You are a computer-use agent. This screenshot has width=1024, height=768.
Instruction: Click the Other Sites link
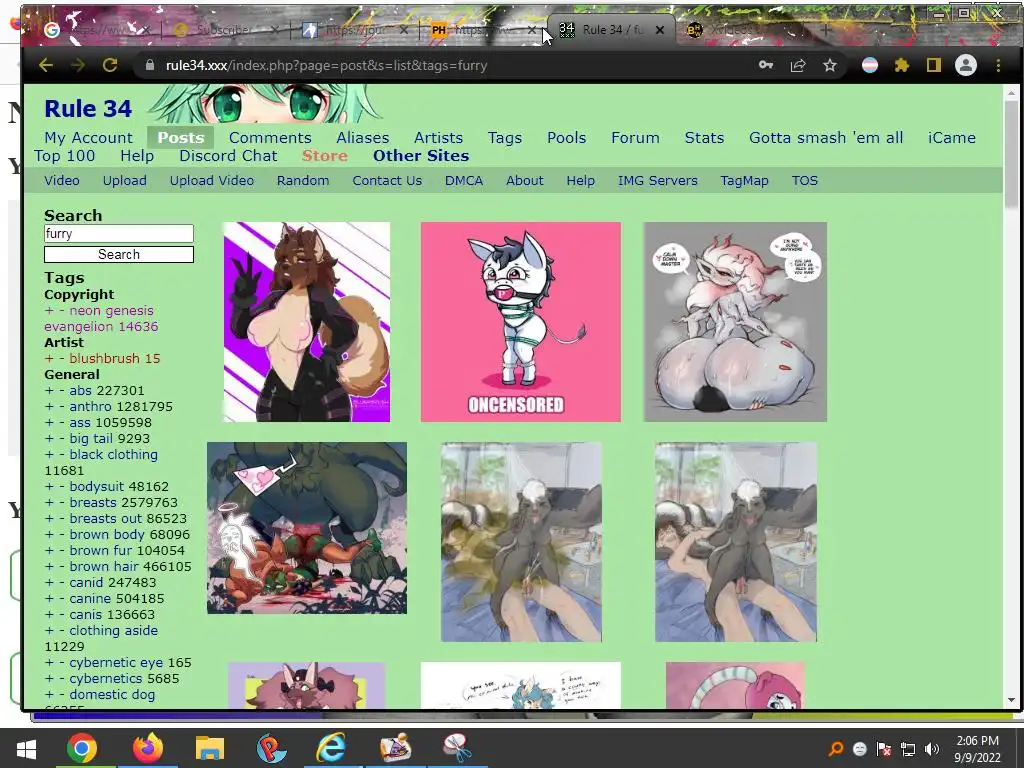pyautogui.click(x=421, y=156)
